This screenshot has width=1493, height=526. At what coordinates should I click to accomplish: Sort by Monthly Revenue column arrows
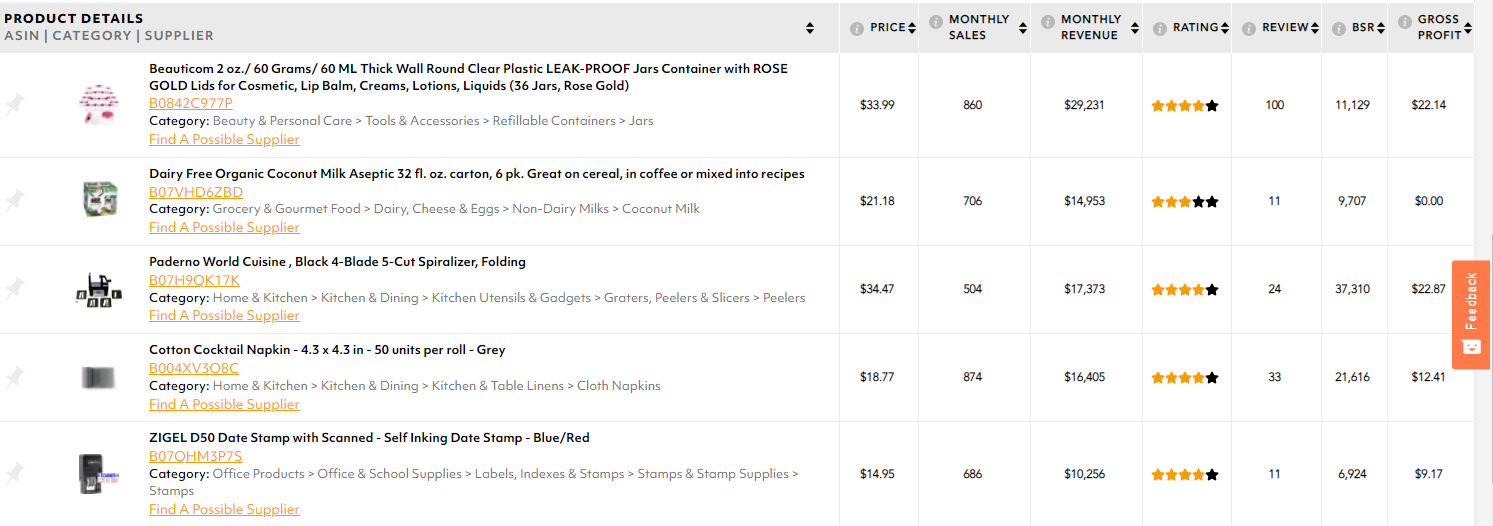point(1135,28)
